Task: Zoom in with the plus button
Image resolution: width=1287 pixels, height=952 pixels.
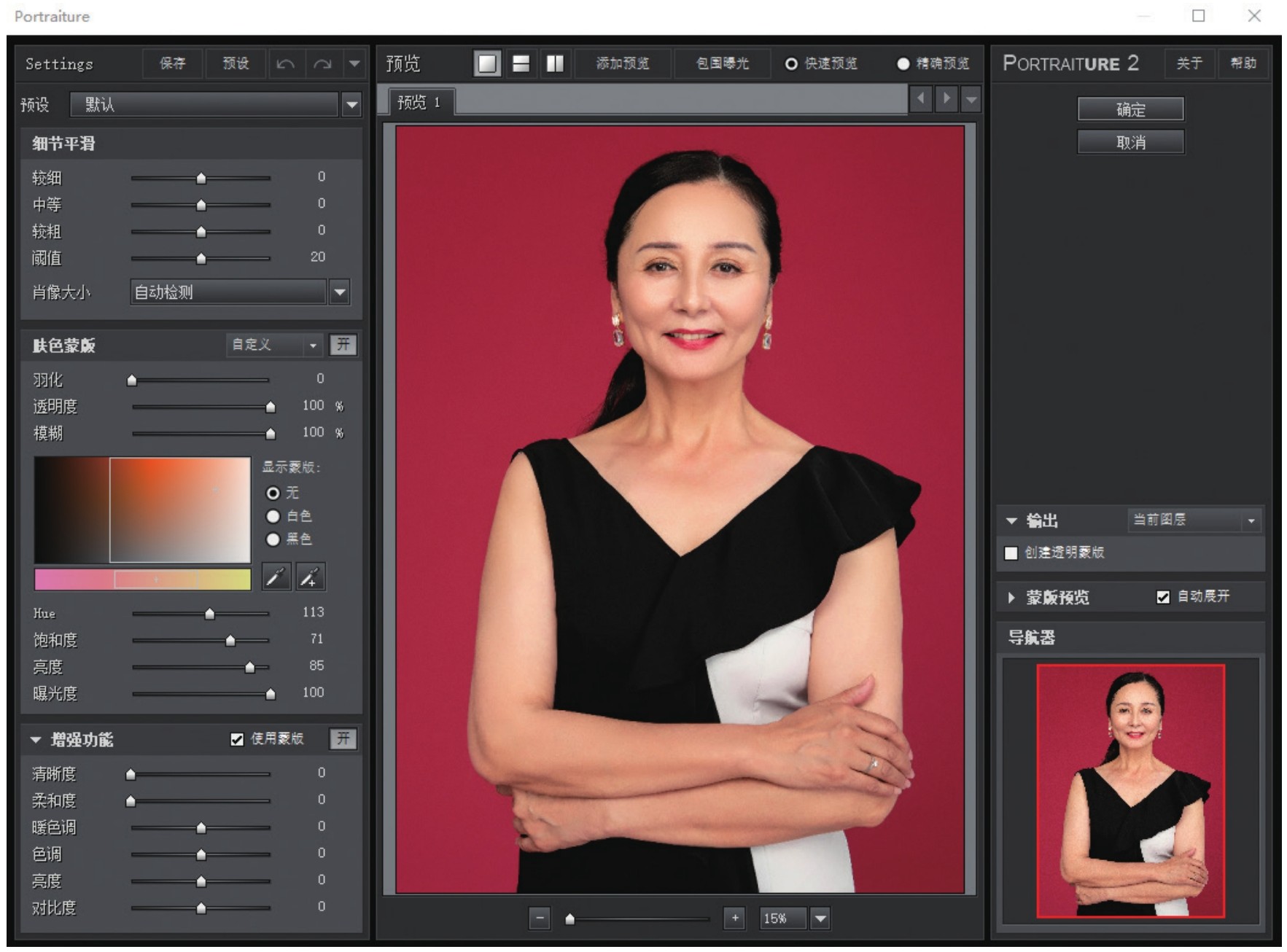Action: point(734,918)
